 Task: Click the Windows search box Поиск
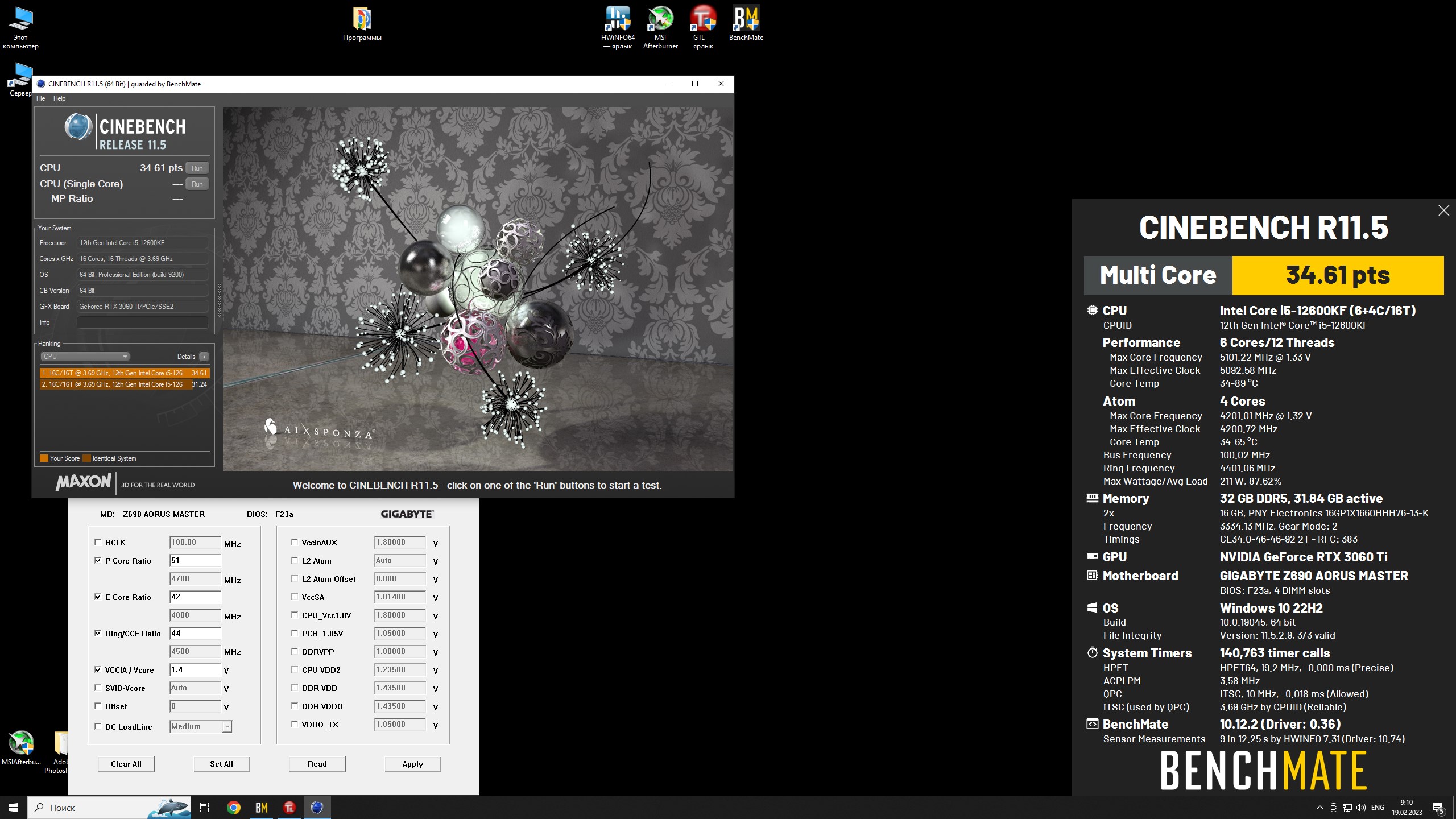click(110, 808)
